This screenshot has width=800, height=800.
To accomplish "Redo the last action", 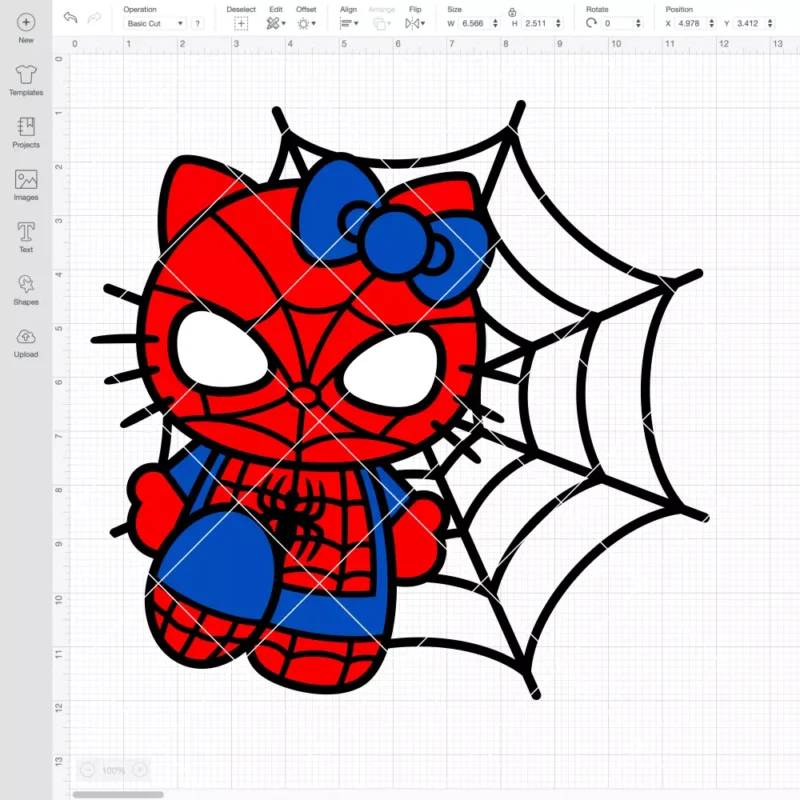I will [94, 18].
